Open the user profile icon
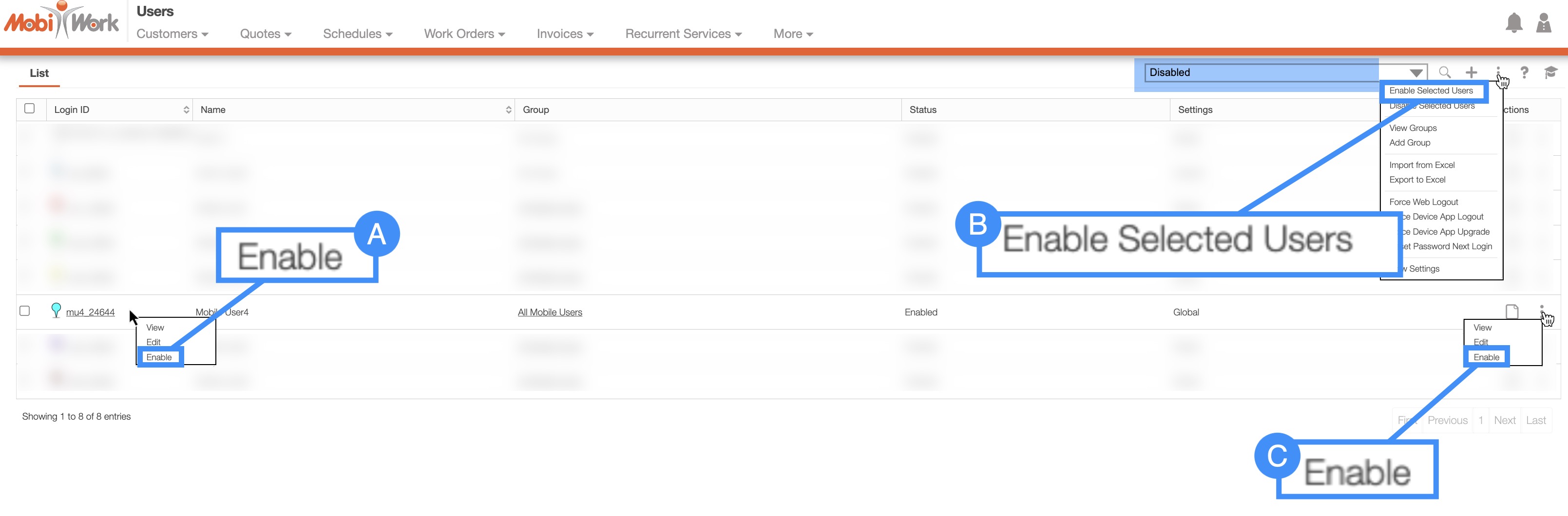This screenshot has height=516, width=1568. coord(1543,23)
